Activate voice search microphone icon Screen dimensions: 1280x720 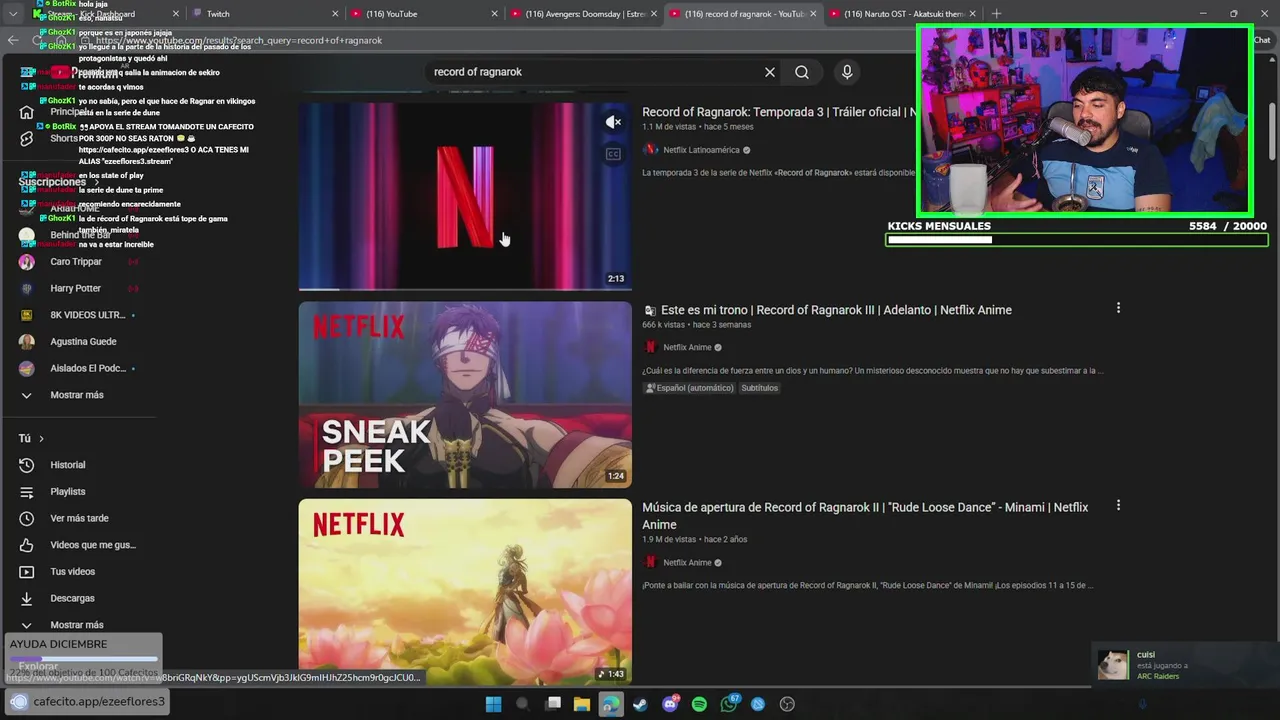[x=847, y=72]
